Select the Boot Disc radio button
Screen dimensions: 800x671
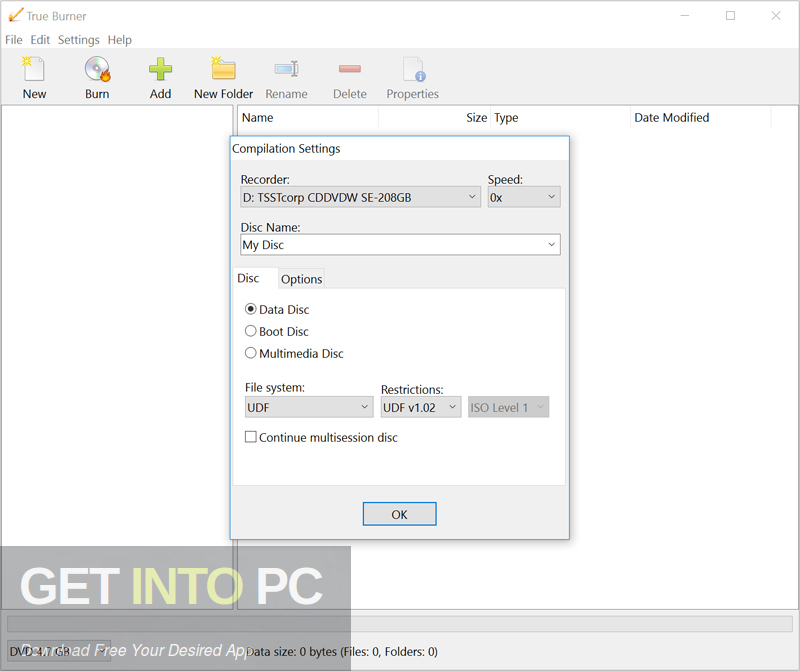(251, 331)
